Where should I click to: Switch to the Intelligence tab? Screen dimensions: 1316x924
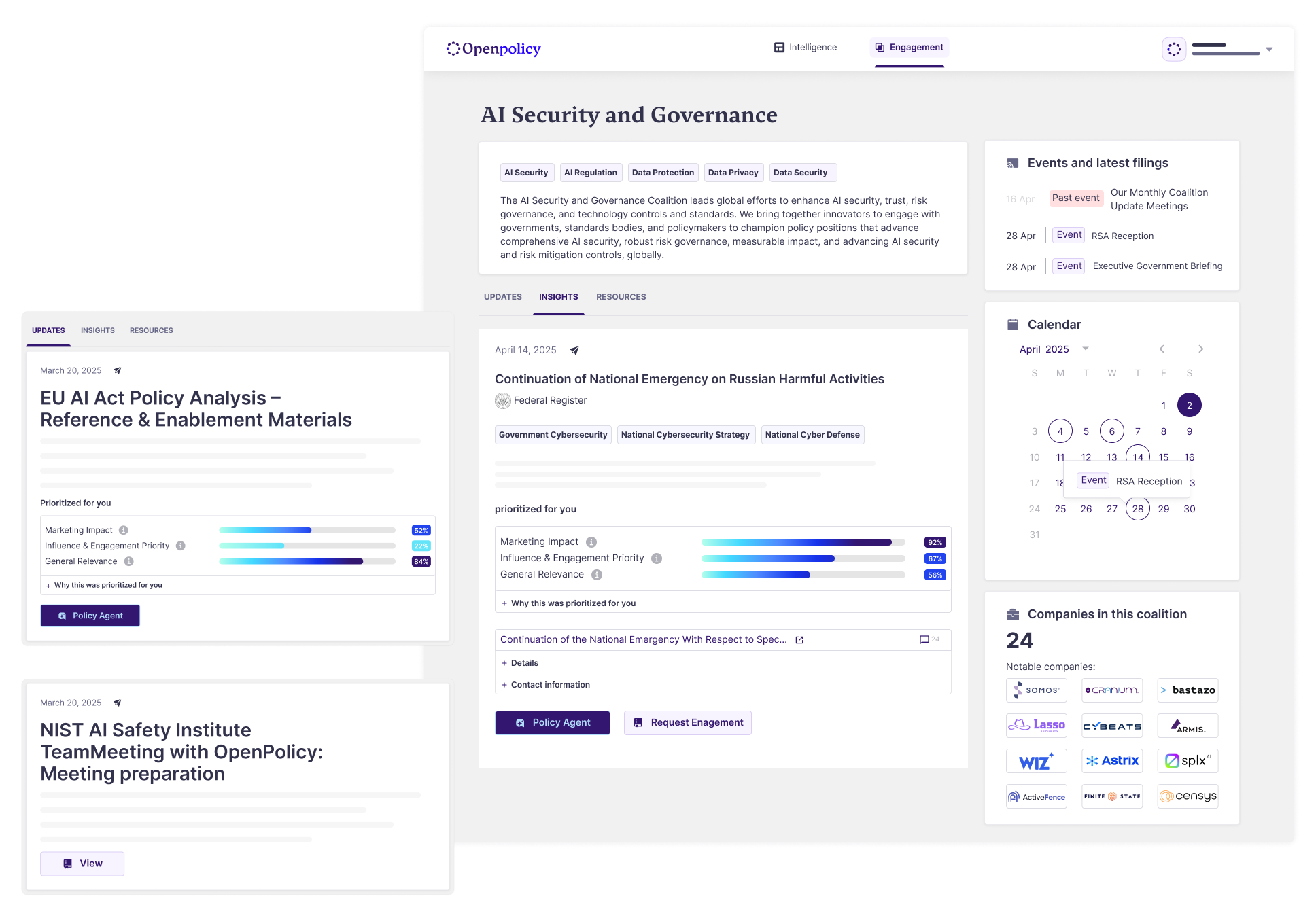806,48
